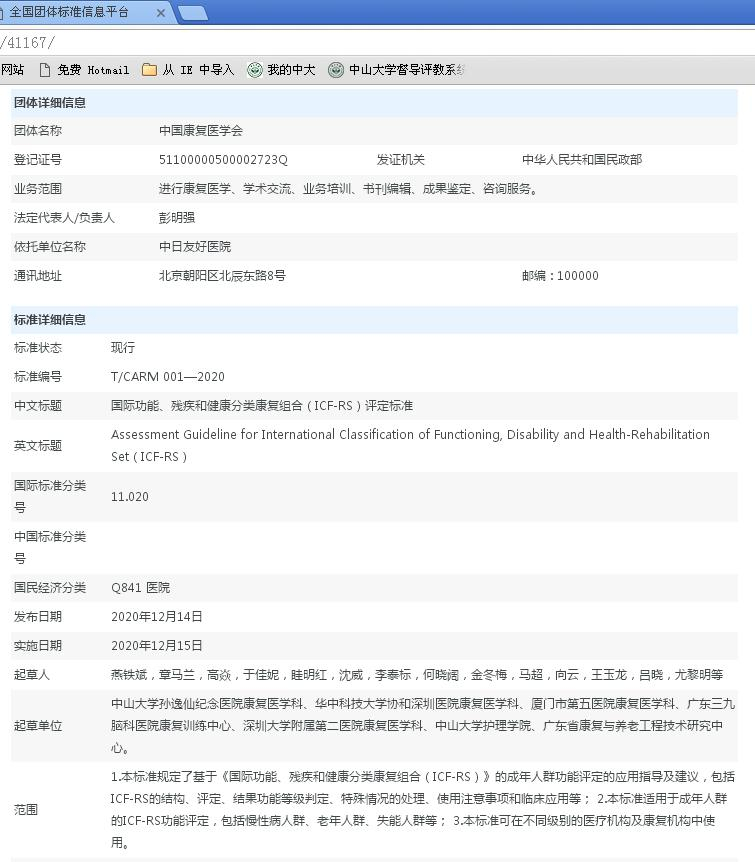Screen dimensions: 755x862
Task: Click the 中文标题 label
Action: 37,406
